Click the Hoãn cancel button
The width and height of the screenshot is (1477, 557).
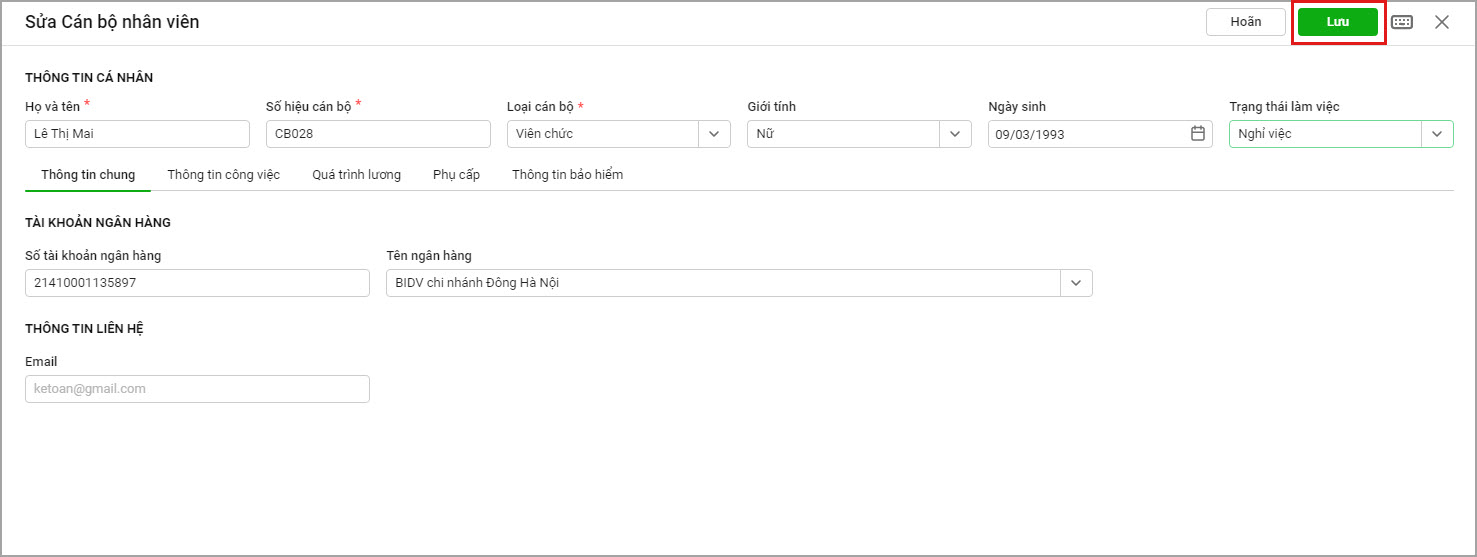point(1246,22)
